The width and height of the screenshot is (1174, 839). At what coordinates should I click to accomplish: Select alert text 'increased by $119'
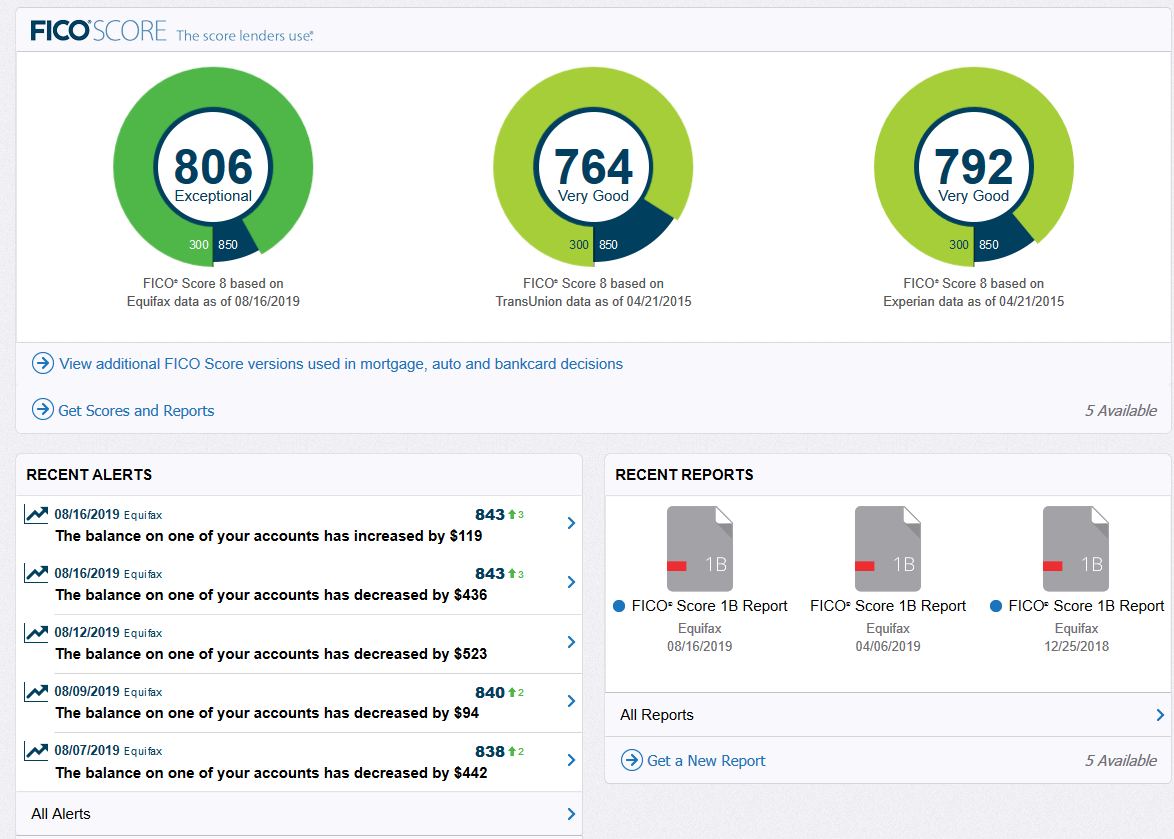(x=418, y=536)
